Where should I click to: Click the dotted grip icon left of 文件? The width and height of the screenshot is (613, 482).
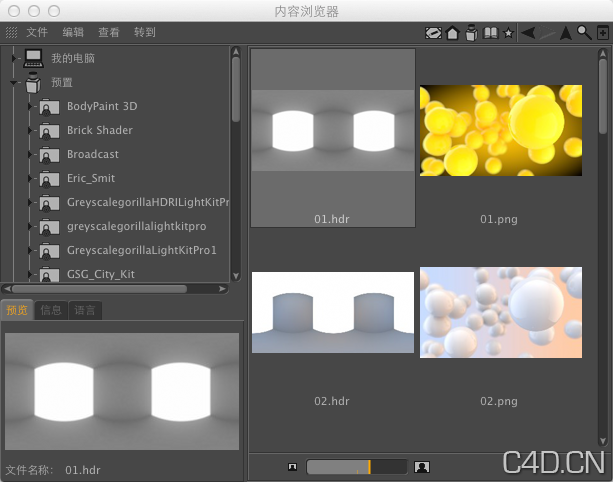pos(11,32)
